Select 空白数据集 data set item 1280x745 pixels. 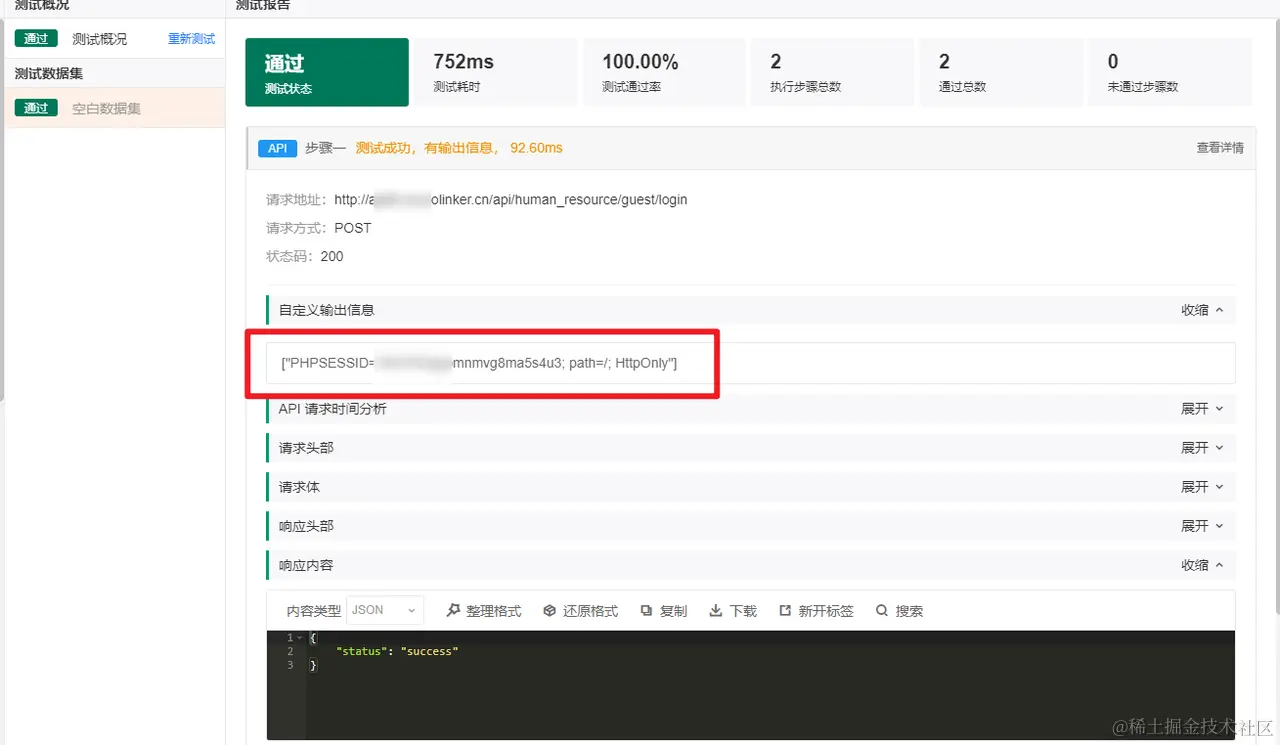106,108
